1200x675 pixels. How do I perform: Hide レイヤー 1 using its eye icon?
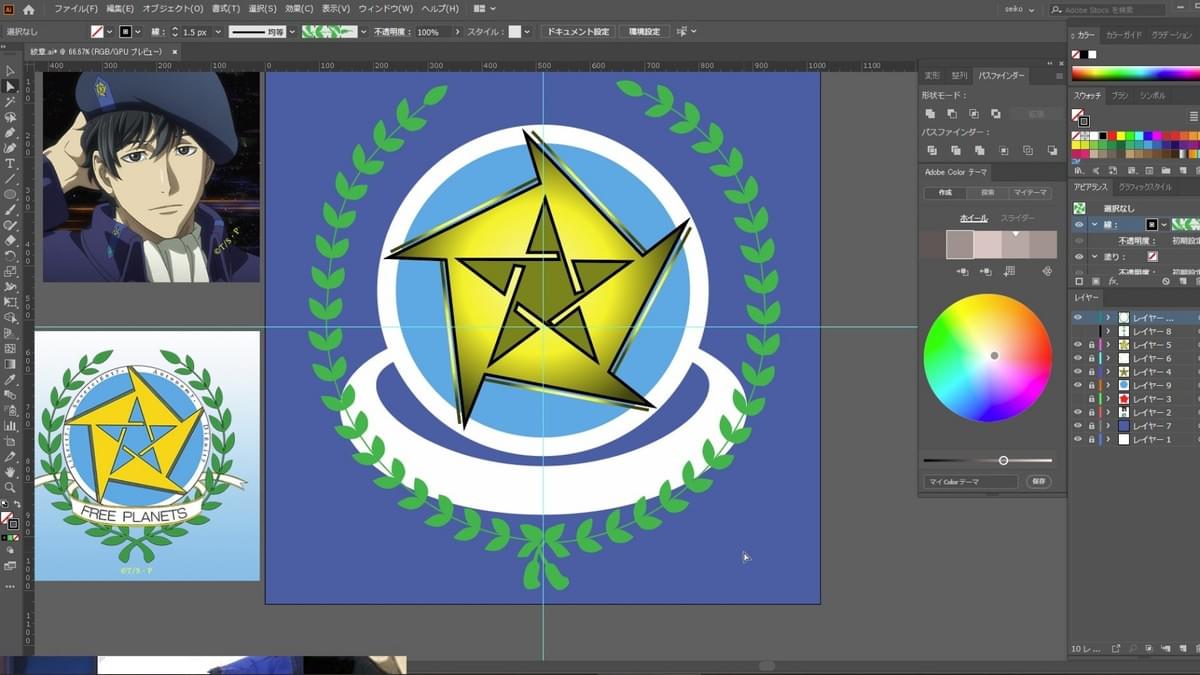click(x=1078, y=439)
